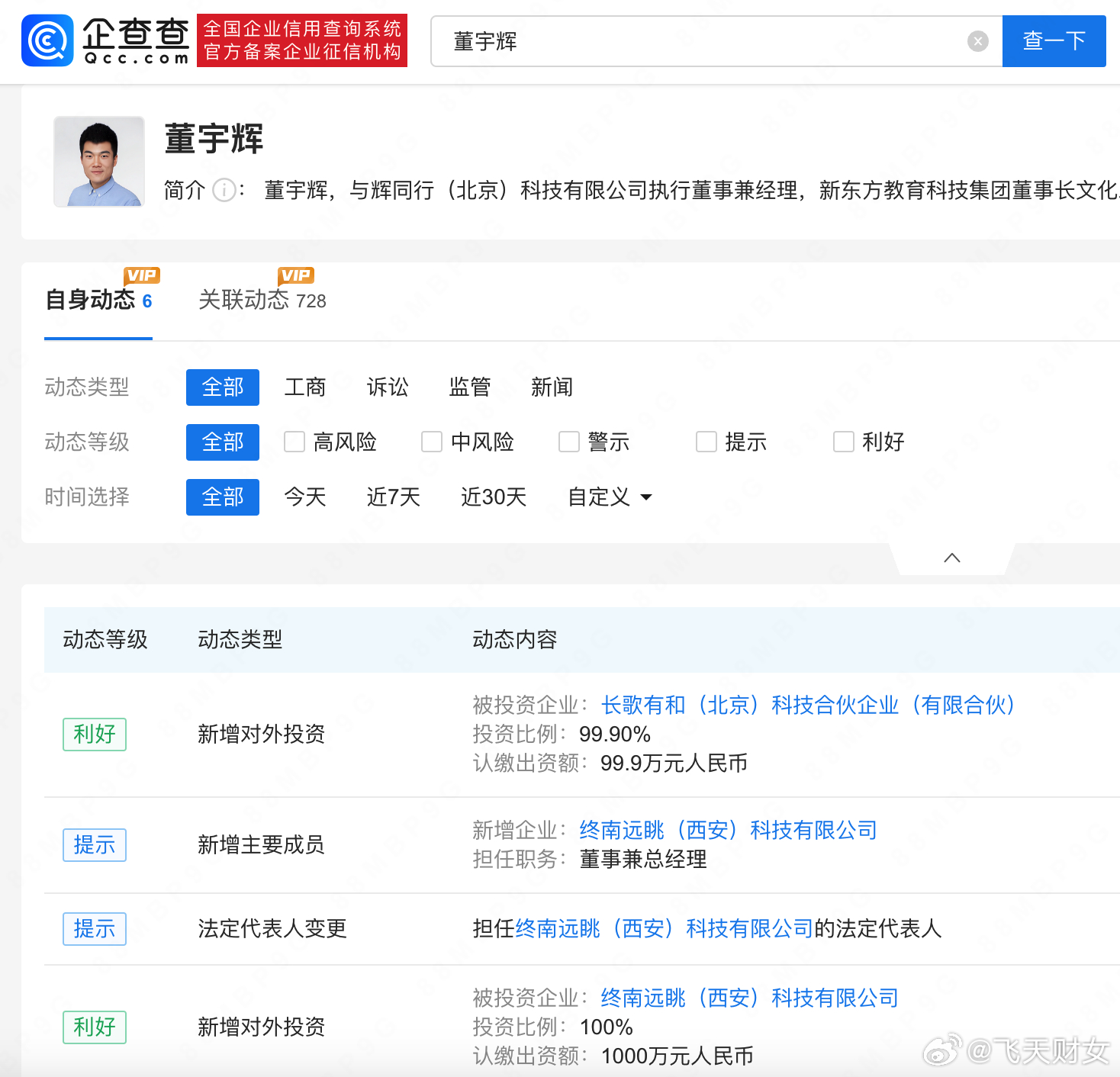1120x1077 pixels.
Task: Check the 高风险 checkbox
Action: tap(294, 442)
